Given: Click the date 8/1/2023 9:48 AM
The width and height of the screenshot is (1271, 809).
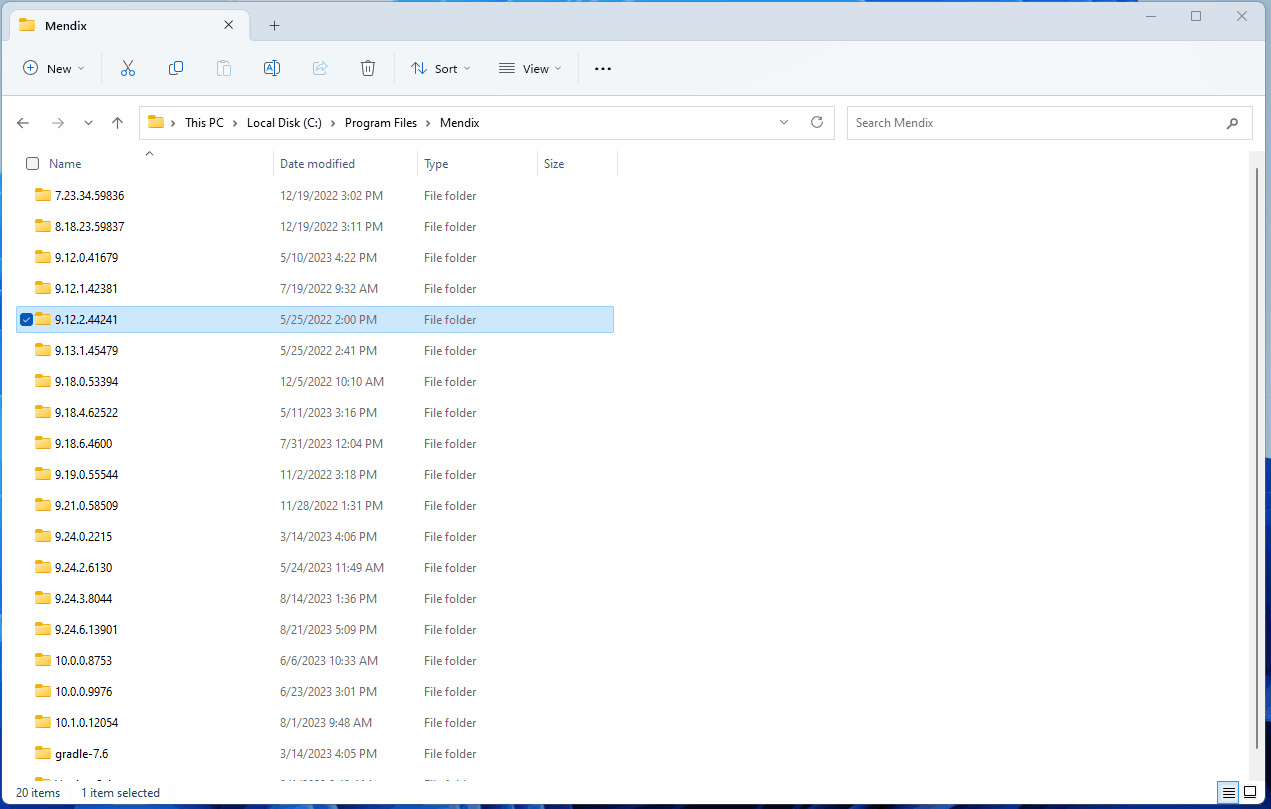Looking at the screenshot, I should click(326, 722).
